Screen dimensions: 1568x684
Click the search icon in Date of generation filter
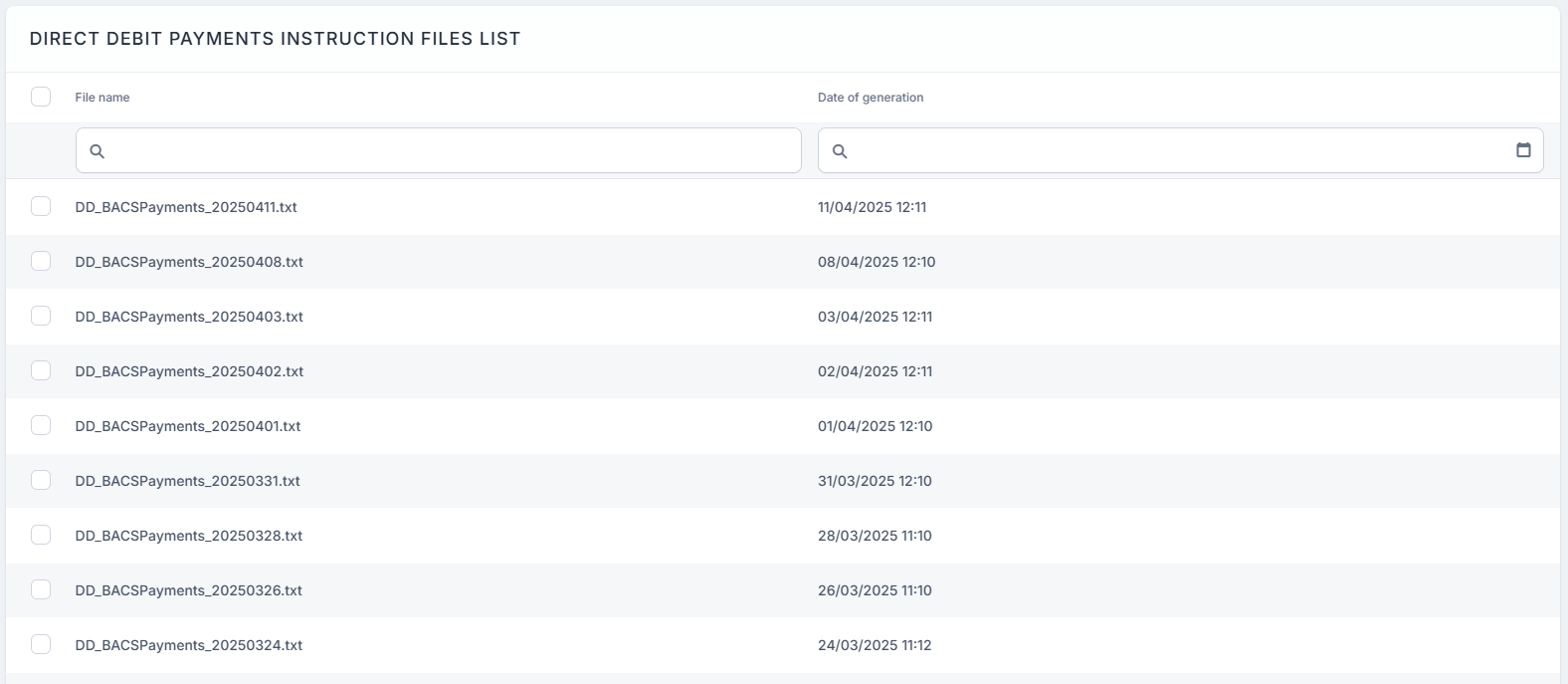pos(840,151)
